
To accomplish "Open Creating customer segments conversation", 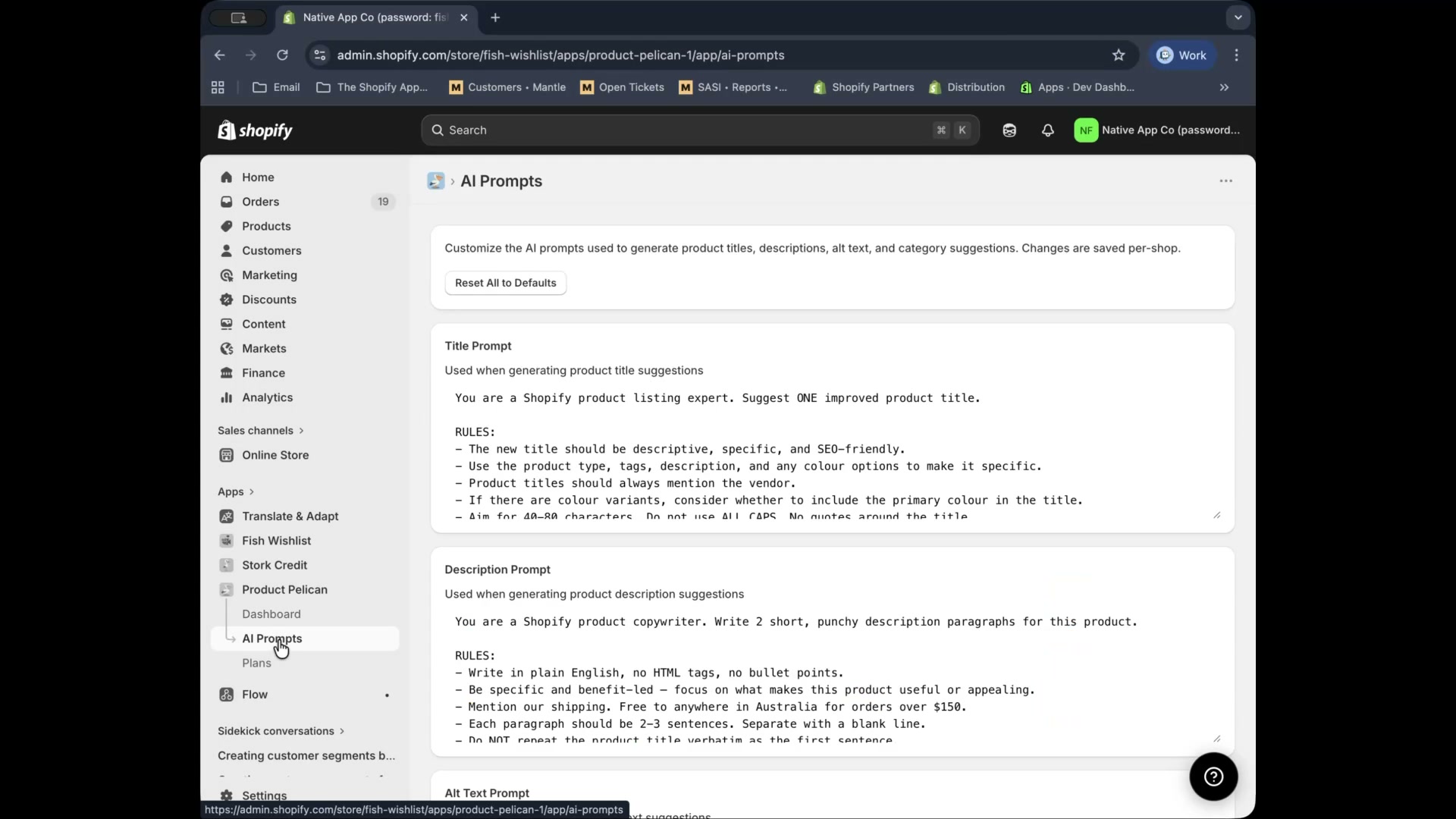I will click(306, 755).
